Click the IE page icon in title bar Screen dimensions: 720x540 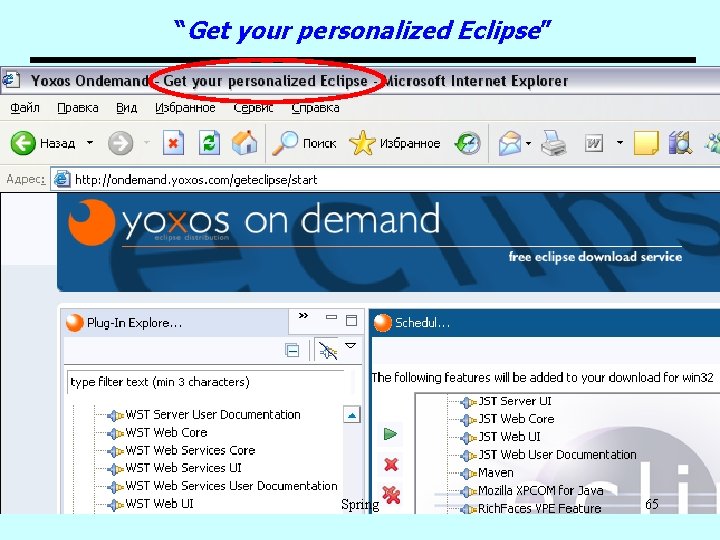click(11, 80)
